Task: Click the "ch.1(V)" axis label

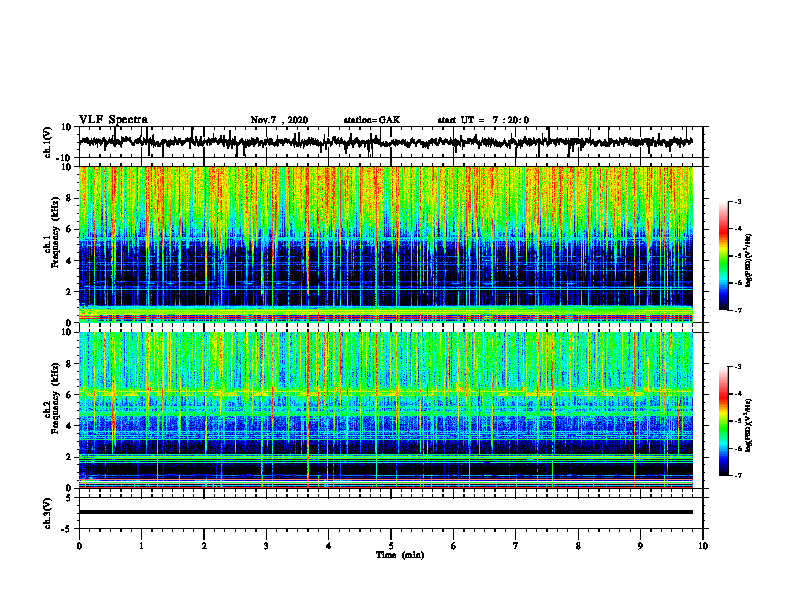Action: [x=49, y=142]
